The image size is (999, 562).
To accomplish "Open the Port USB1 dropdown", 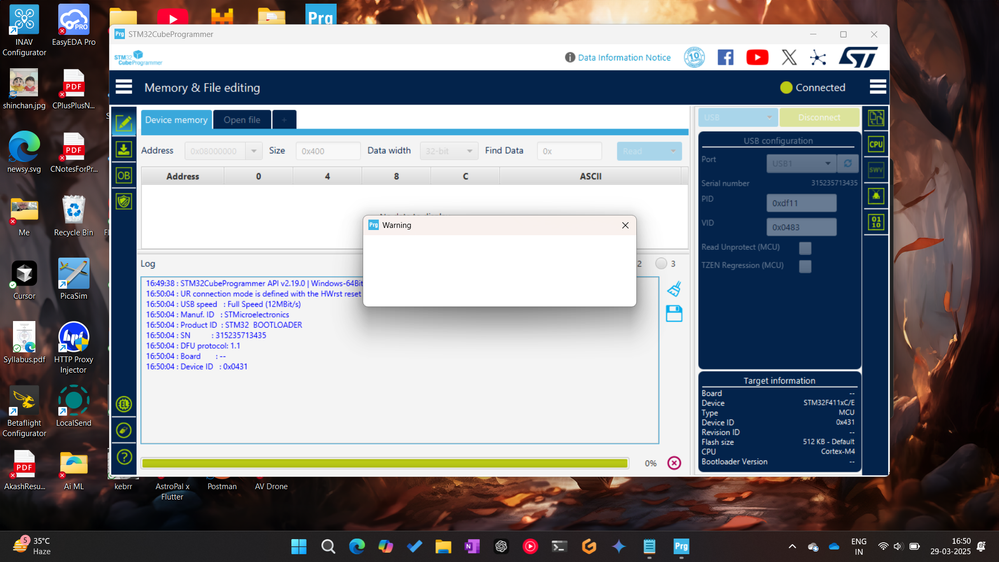I will click(x=801, y=164).
